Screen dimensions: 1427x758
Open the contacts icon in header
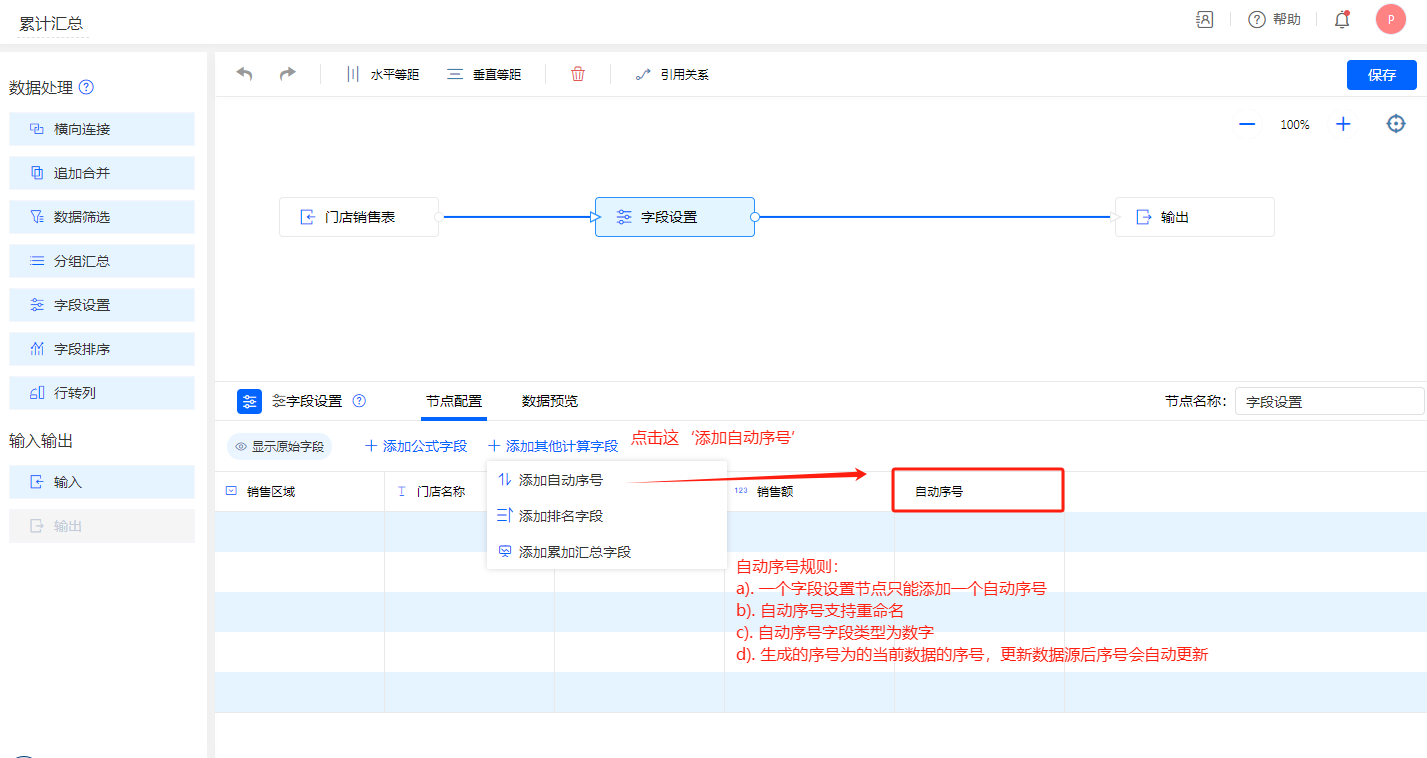1205,20
